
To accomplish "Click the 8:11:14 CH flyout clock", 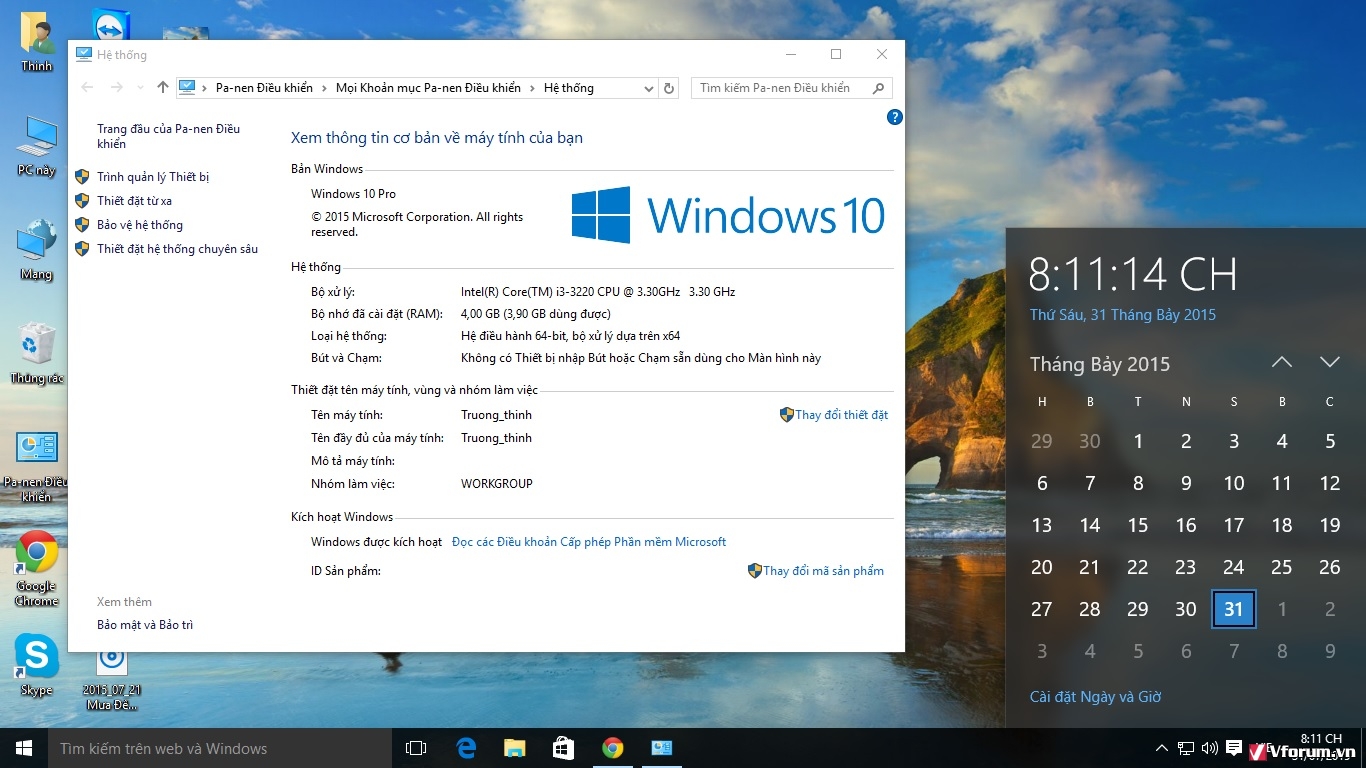I will (x=1133, y=274).
